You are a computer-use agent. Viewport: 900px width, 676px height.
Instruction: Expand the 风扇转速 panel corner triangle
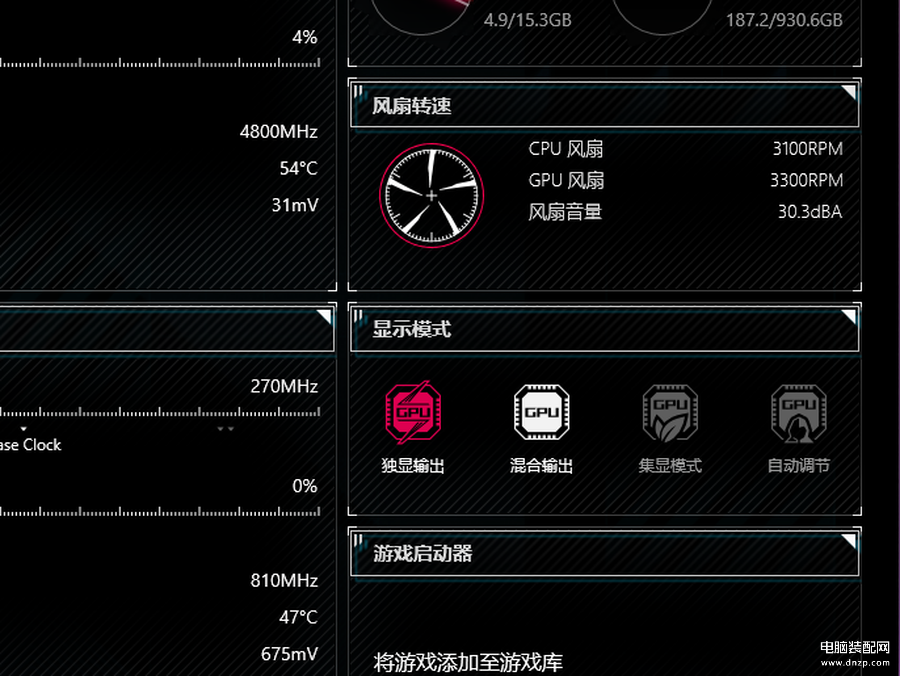tap(849, 92)
